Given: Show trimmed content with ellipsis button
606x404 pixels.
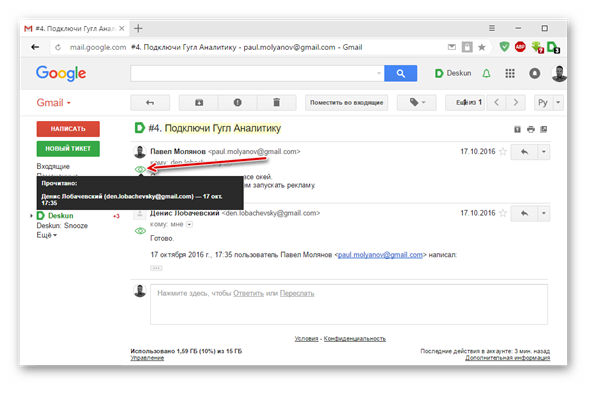Looking at the screenshot, I should 156,268.
